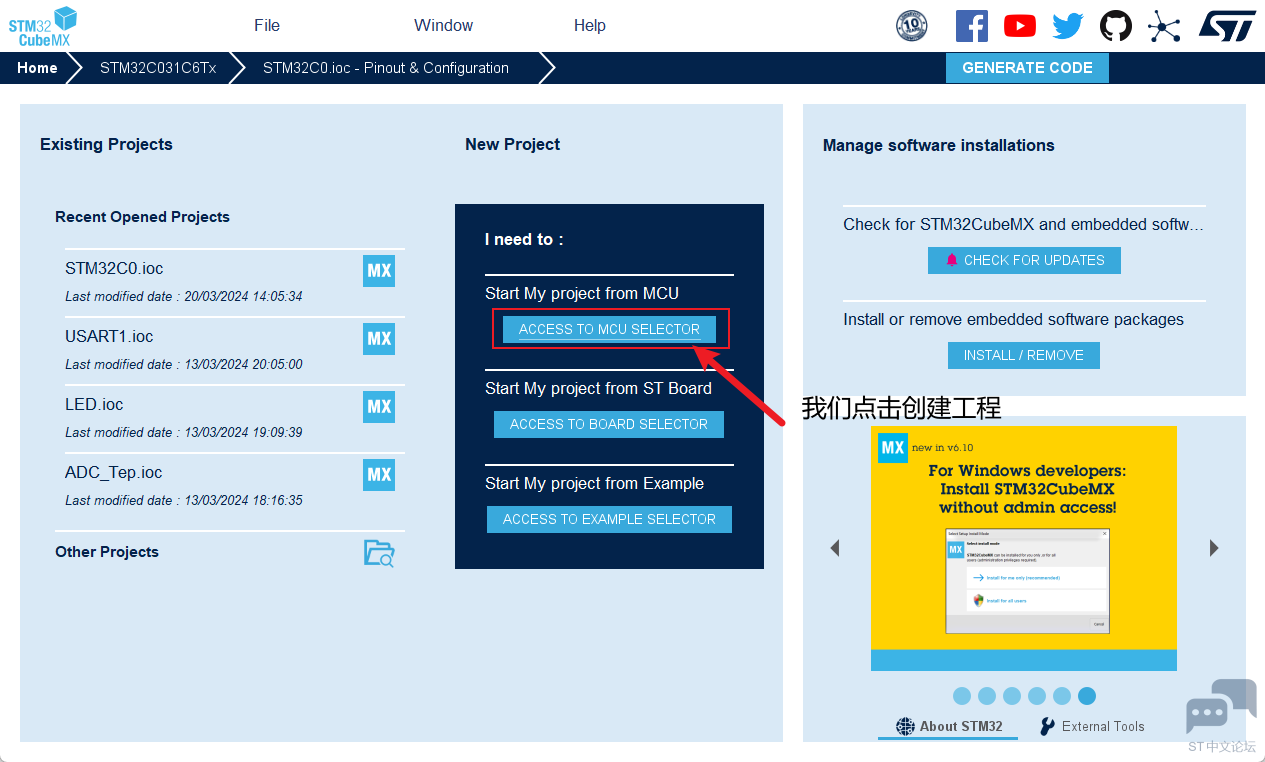The height and width of the screenshot is (762, 1265).
Task: Select sixth carousel dot
Action: 1087,696
